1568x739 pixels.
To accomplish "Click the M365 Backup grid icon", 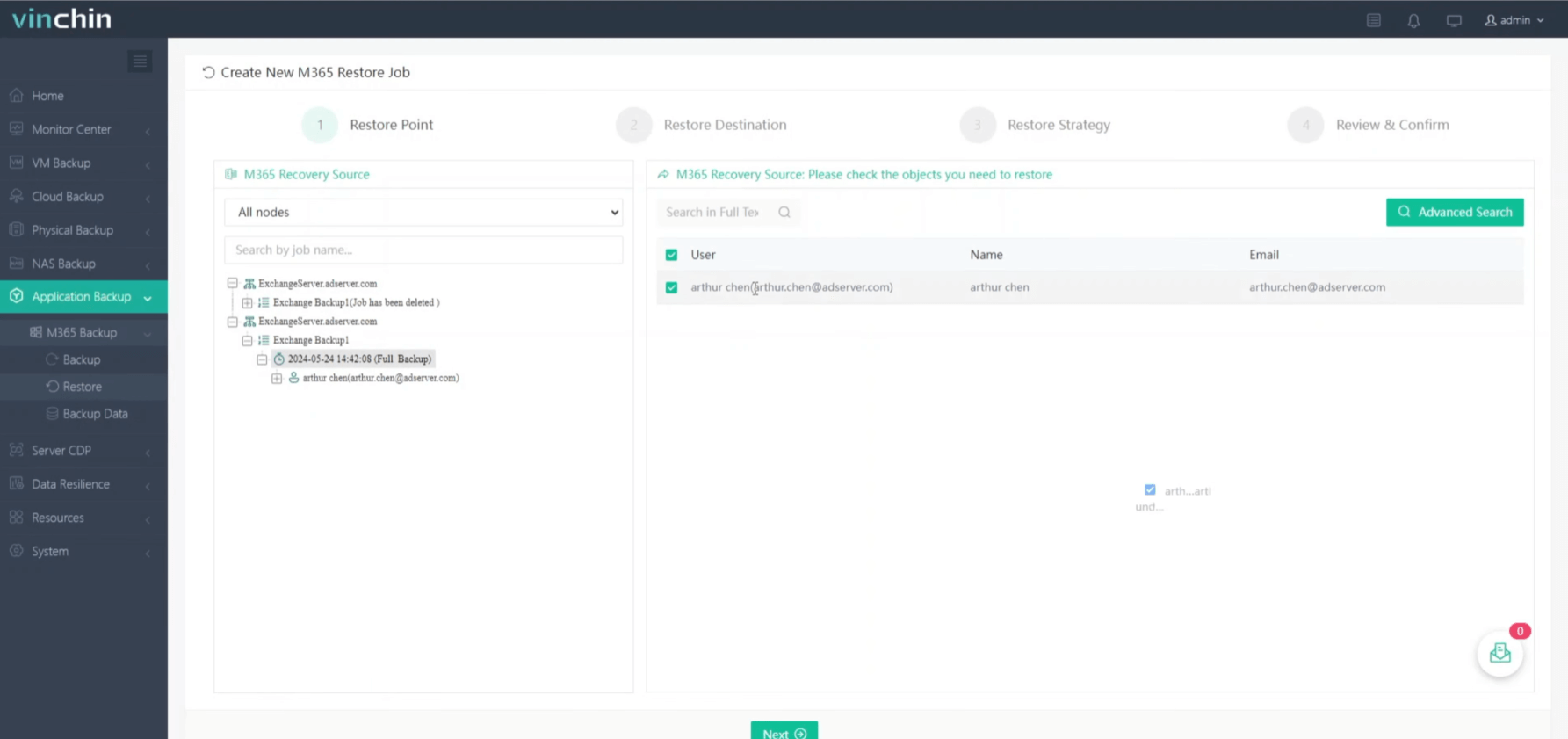I will click(36, 332).
